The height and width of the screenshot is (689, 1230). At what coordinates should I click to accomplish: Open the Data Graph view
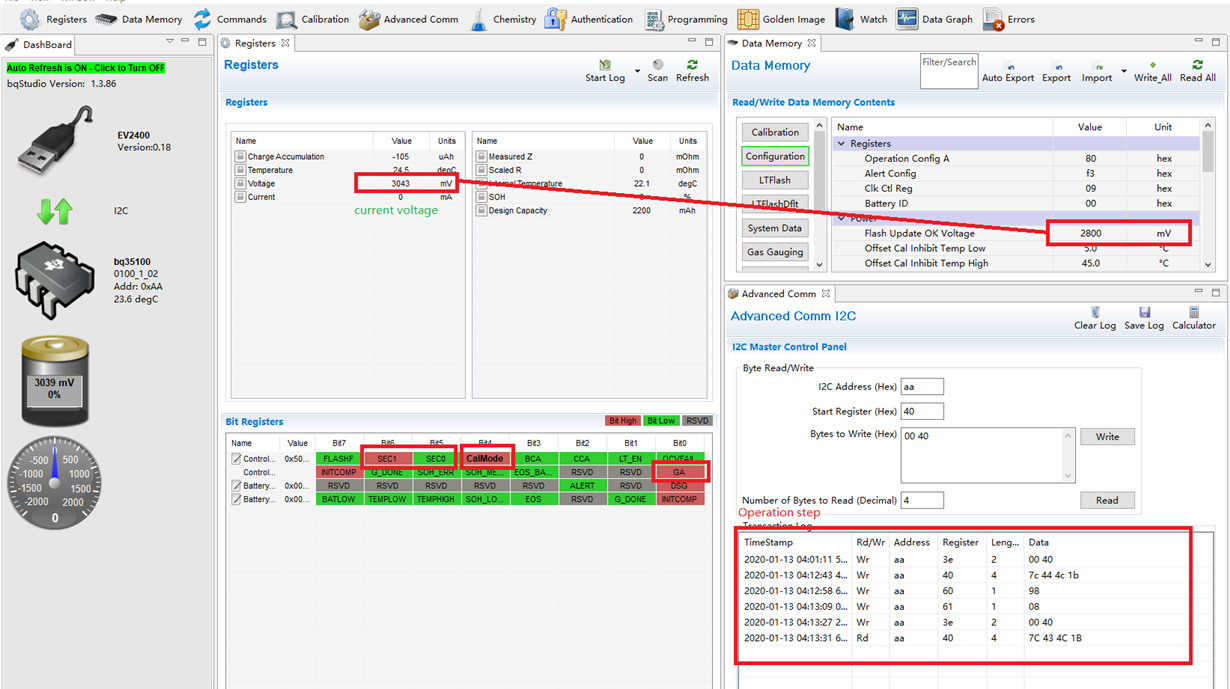coord(935,19)
